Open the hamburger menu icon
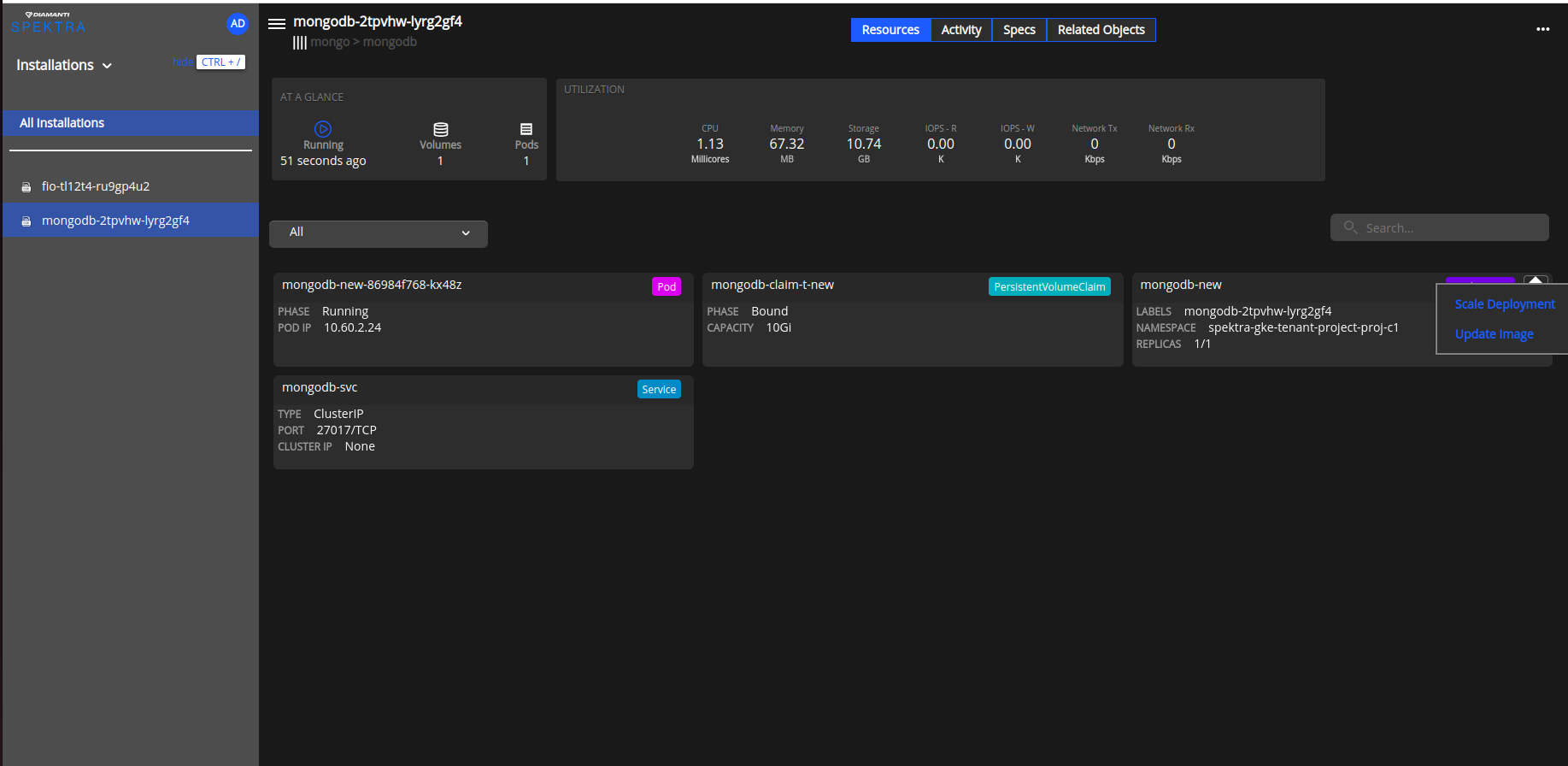The height and width of the screenshot is (766, 1568). pos(277,24)
